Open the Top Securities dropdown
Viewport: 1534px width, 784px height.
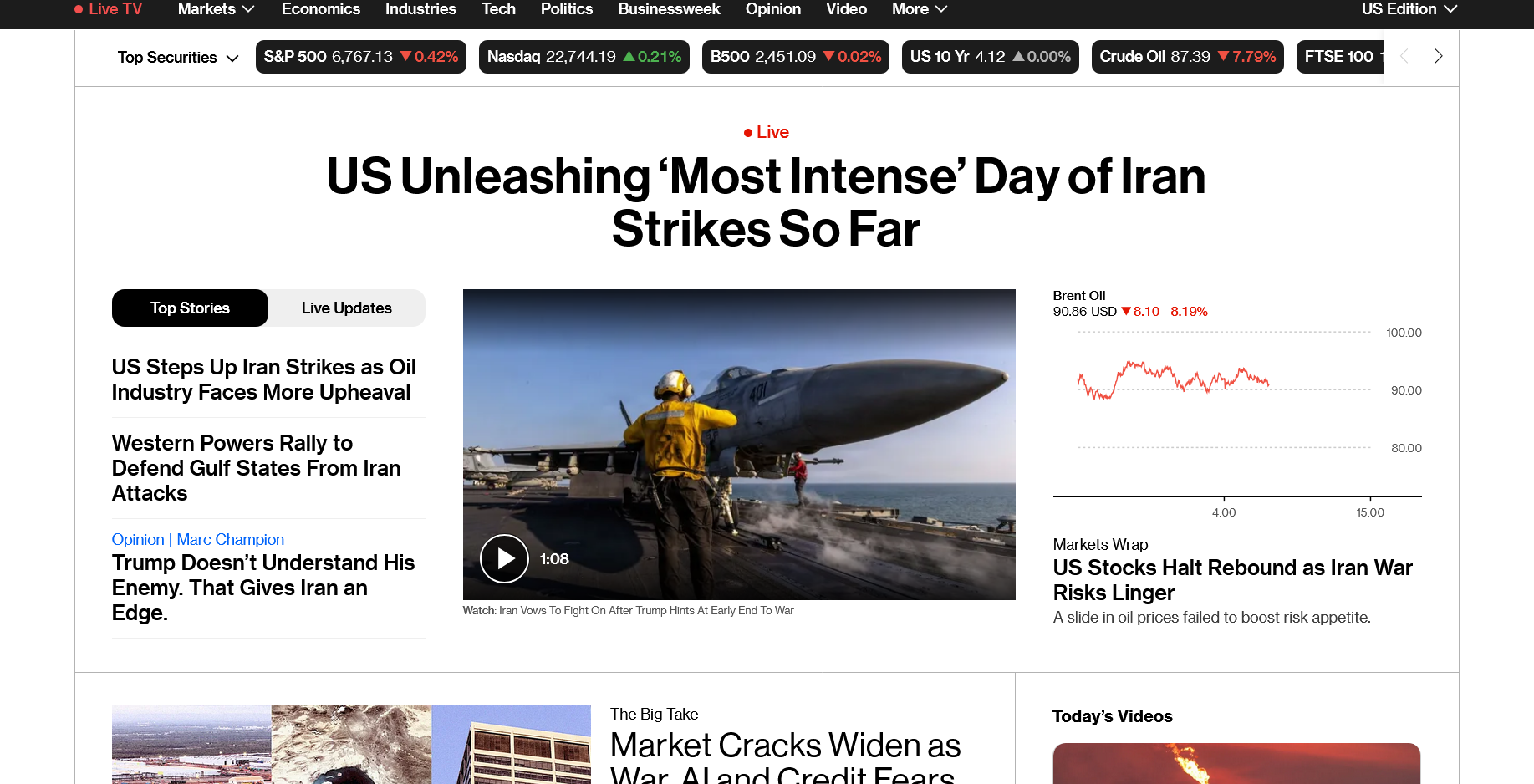(x=177, y=57)
